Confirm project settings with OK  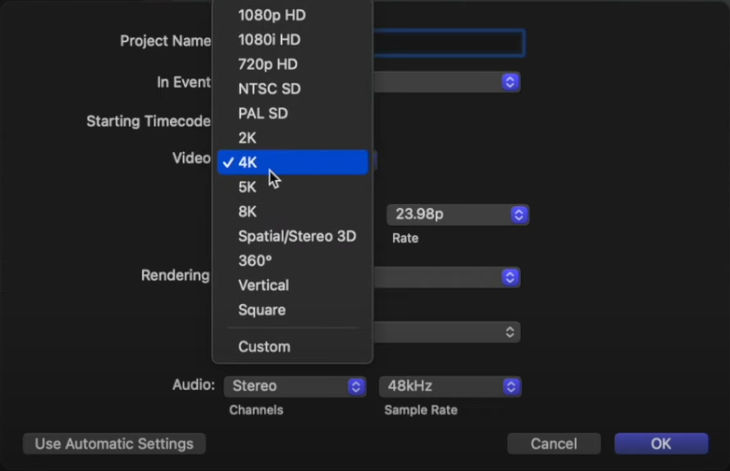tap(660, 443)
